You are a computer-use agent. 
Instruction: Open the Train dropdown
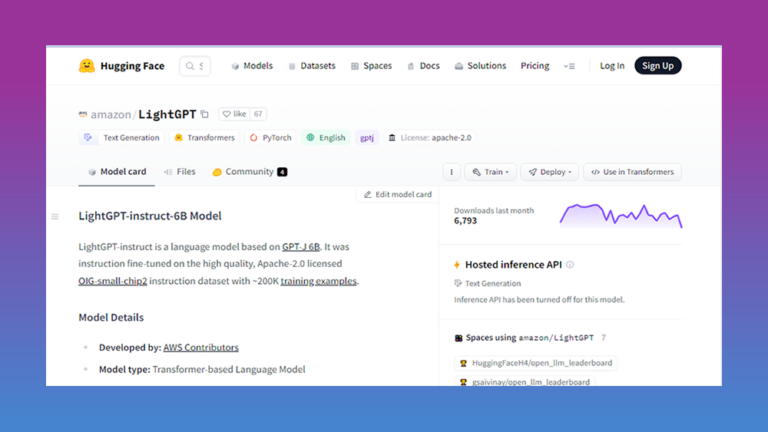[490, 172]
